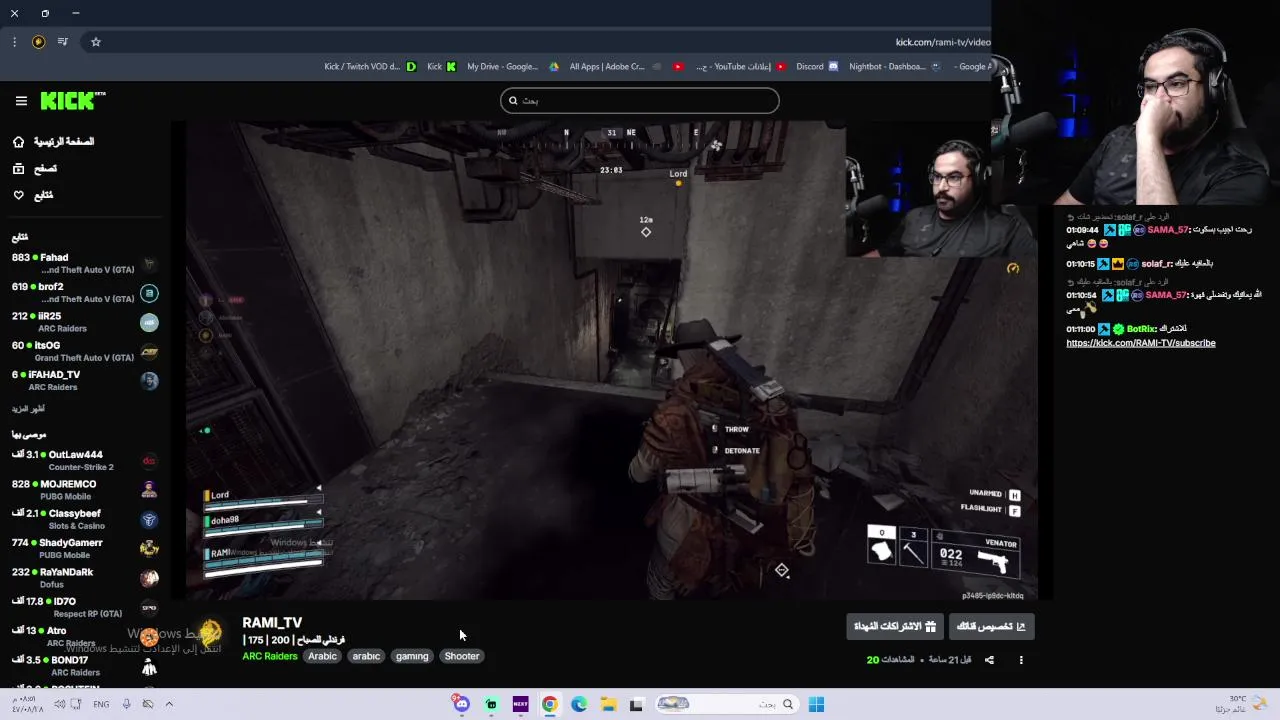Click تخصيص قناتك customize channel button
This screenshot has height=720, width=1280.
point(991,626)
